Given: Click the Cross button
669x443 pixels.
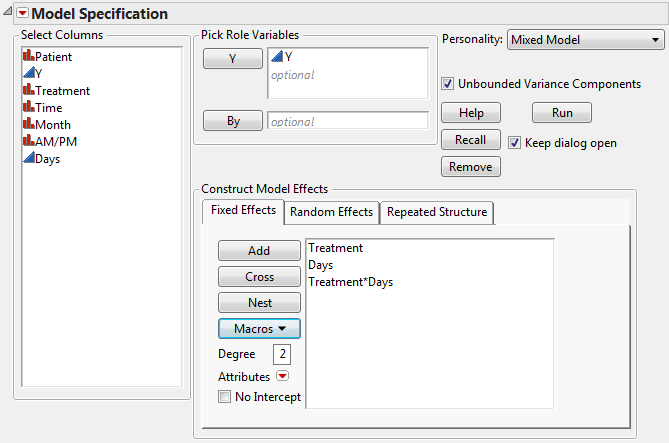Looking at the screenshot, I should (x=259, y=277).
